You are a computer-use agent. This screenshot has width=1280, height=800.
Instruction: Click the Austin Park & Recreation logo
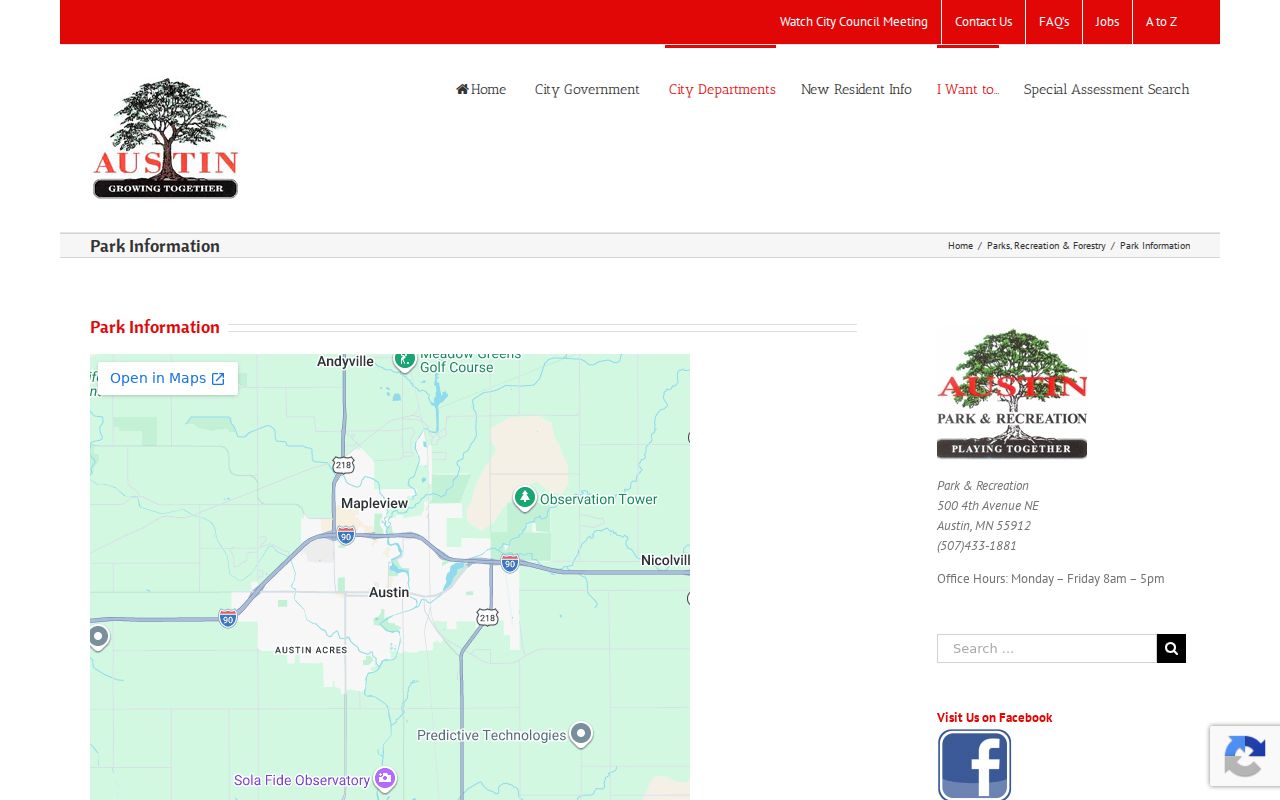(x=1012, y=394)
